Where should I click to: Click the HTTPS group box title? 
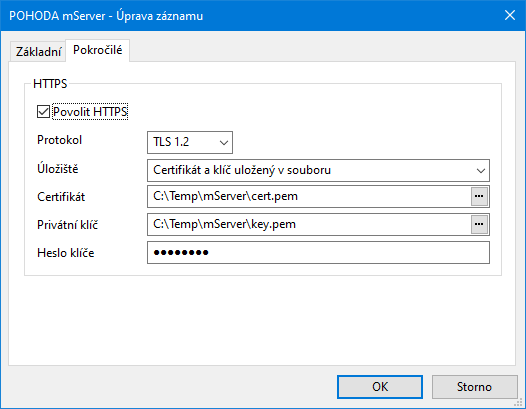click(50, 84)
